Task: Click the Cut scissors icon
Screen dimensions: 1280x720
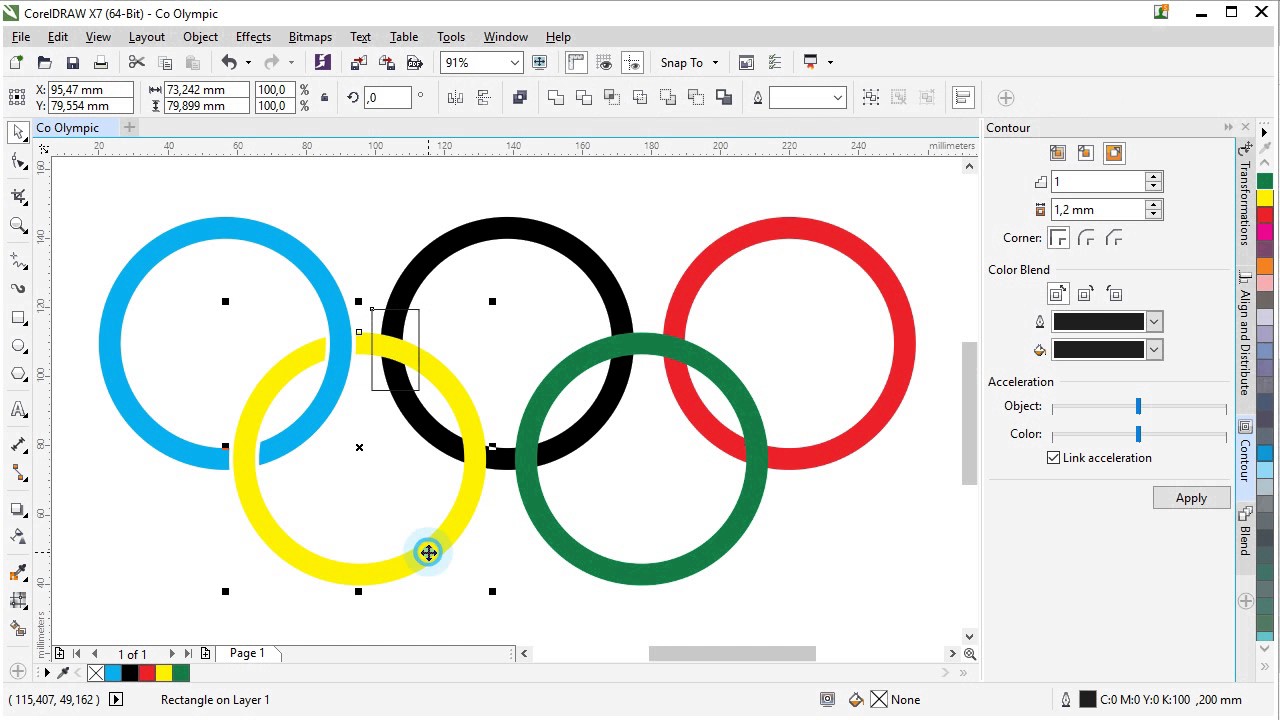Action: click(x=137, y=63)
